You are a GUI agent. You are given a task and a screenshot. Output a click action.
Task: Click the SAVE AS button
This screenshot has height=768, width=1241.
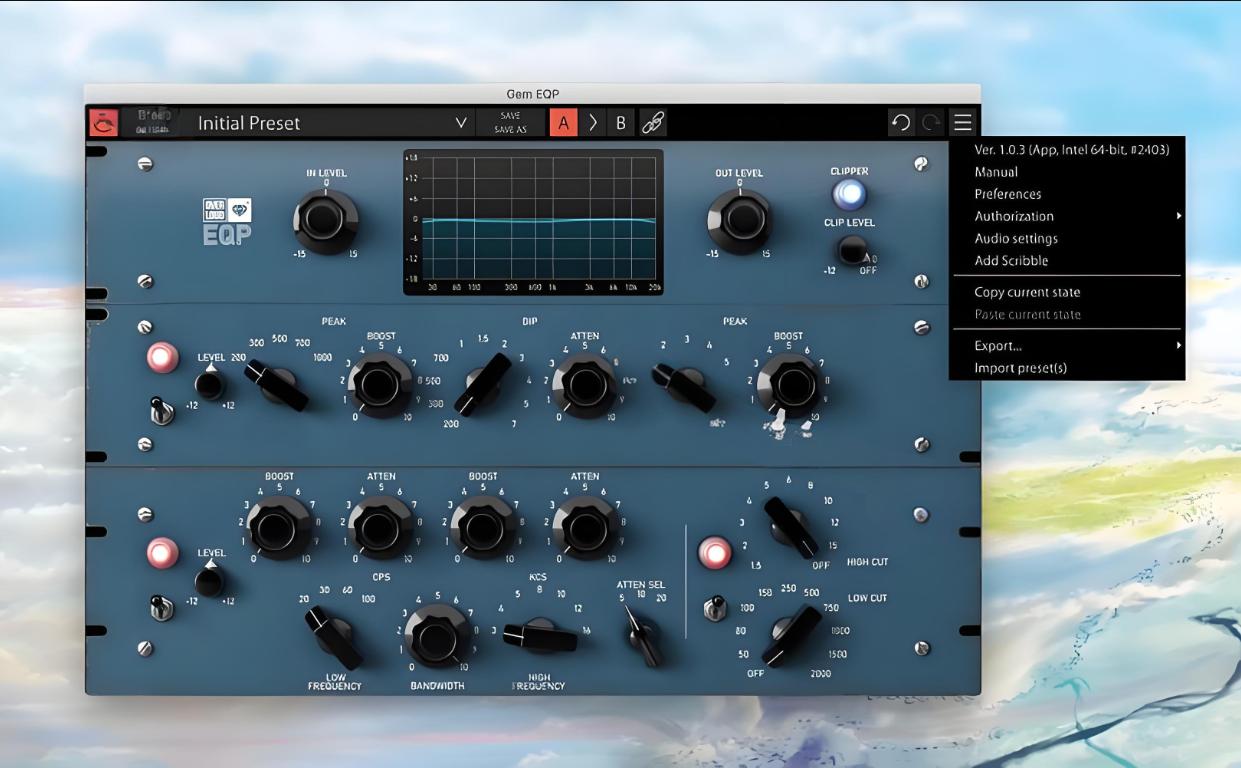(510, 130)
